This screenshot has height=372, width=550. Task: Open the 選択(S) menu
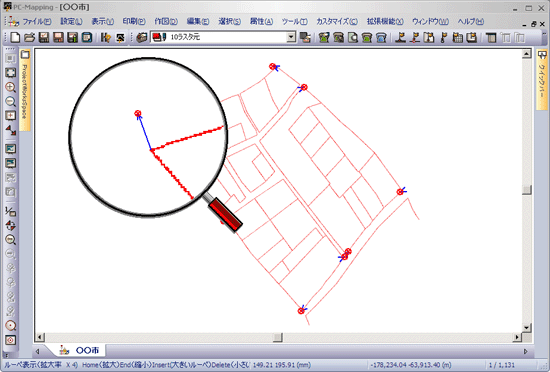pyautogui.click(x=229, y=22)
